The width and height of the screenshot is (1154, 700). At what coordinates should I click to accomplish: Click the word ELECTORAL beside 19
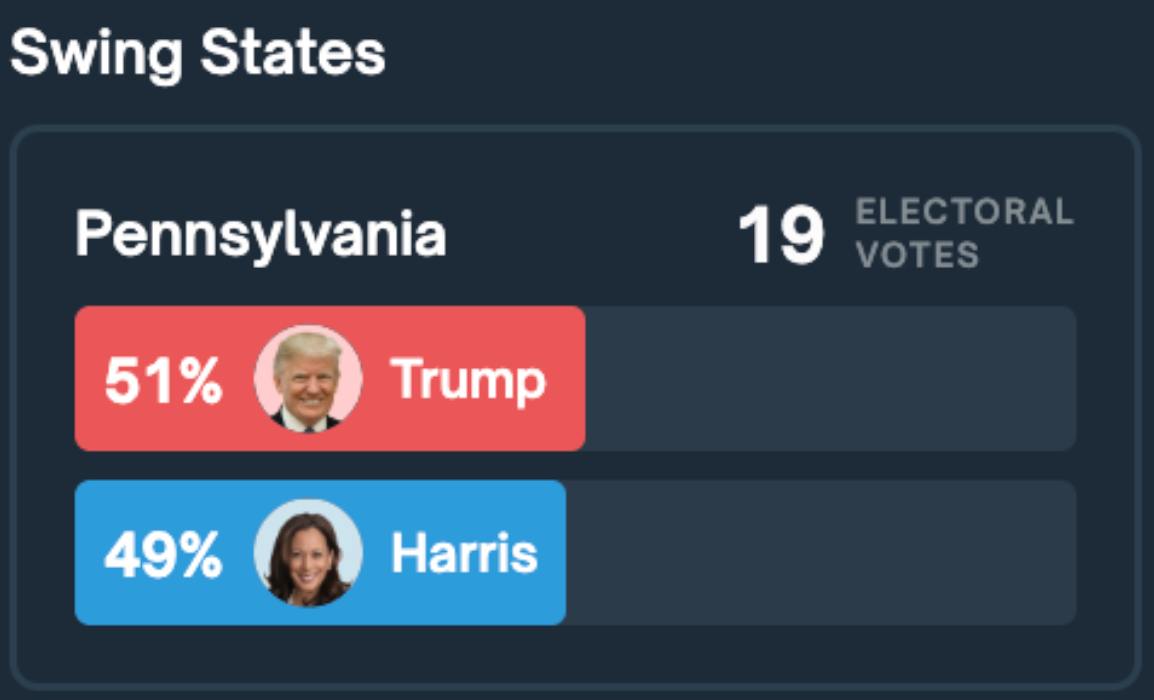(x=964, y=212)
